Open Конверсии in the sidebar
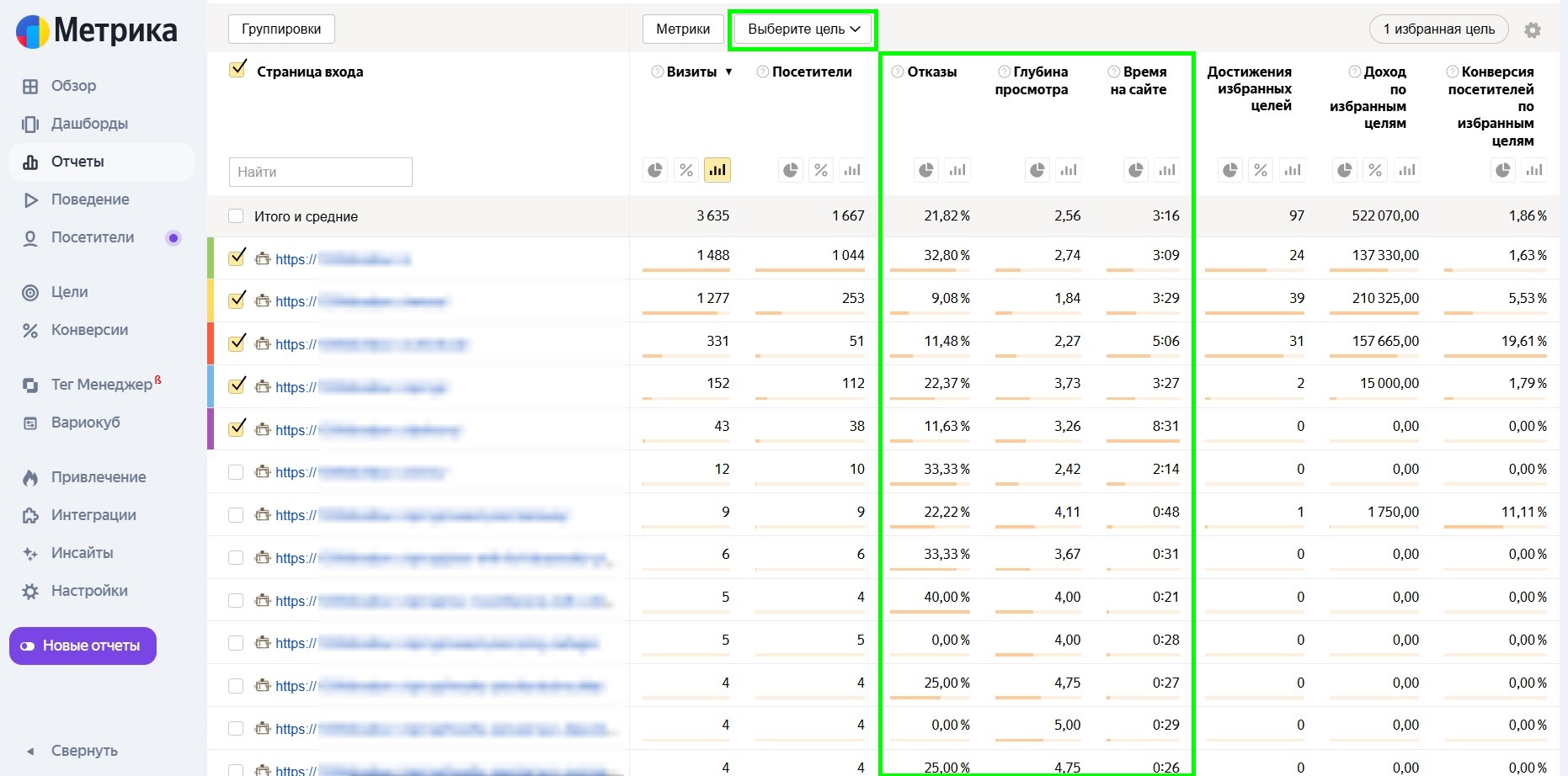The height and width of the screenshot is (776, 1568). click(89, 330)
